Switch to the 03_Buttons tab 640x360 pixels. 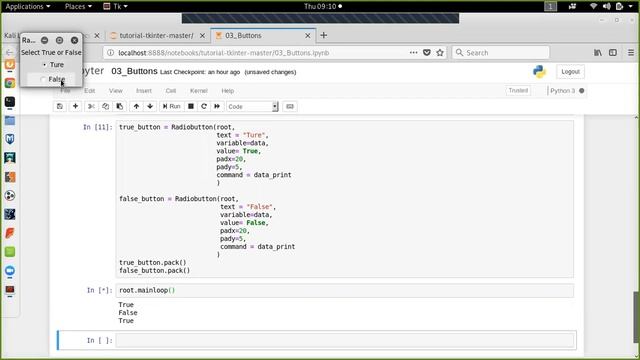[x=243, y=36]
